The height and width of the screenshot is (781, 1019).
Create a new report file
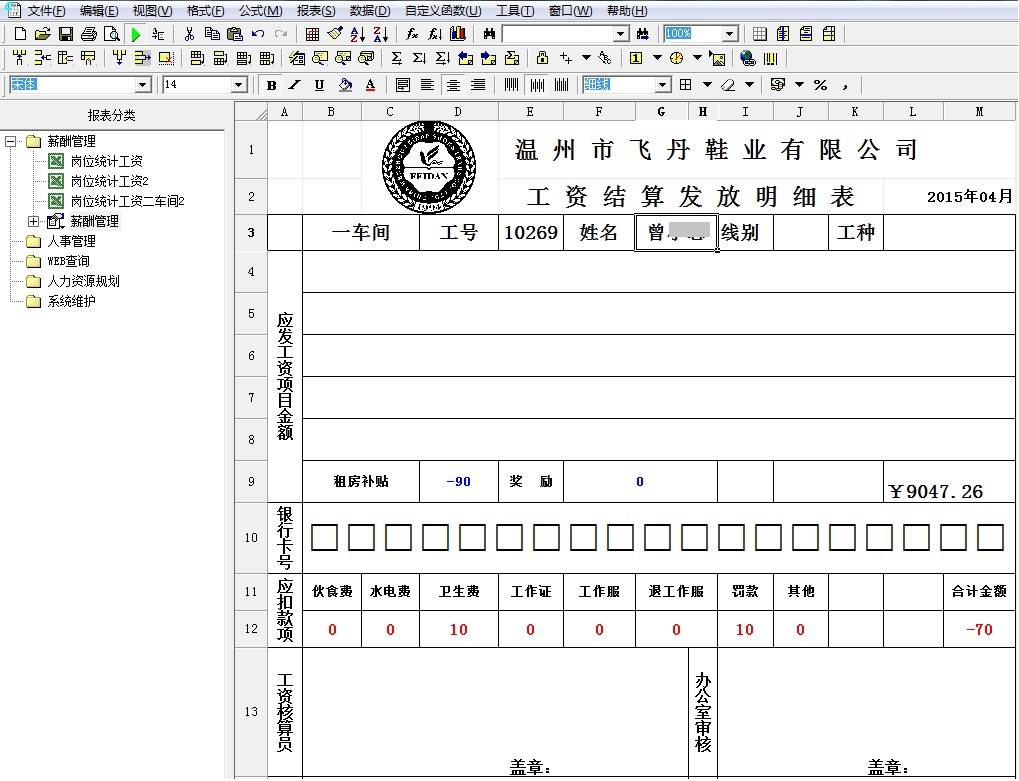pyautogui.click(x=20, y=34)
